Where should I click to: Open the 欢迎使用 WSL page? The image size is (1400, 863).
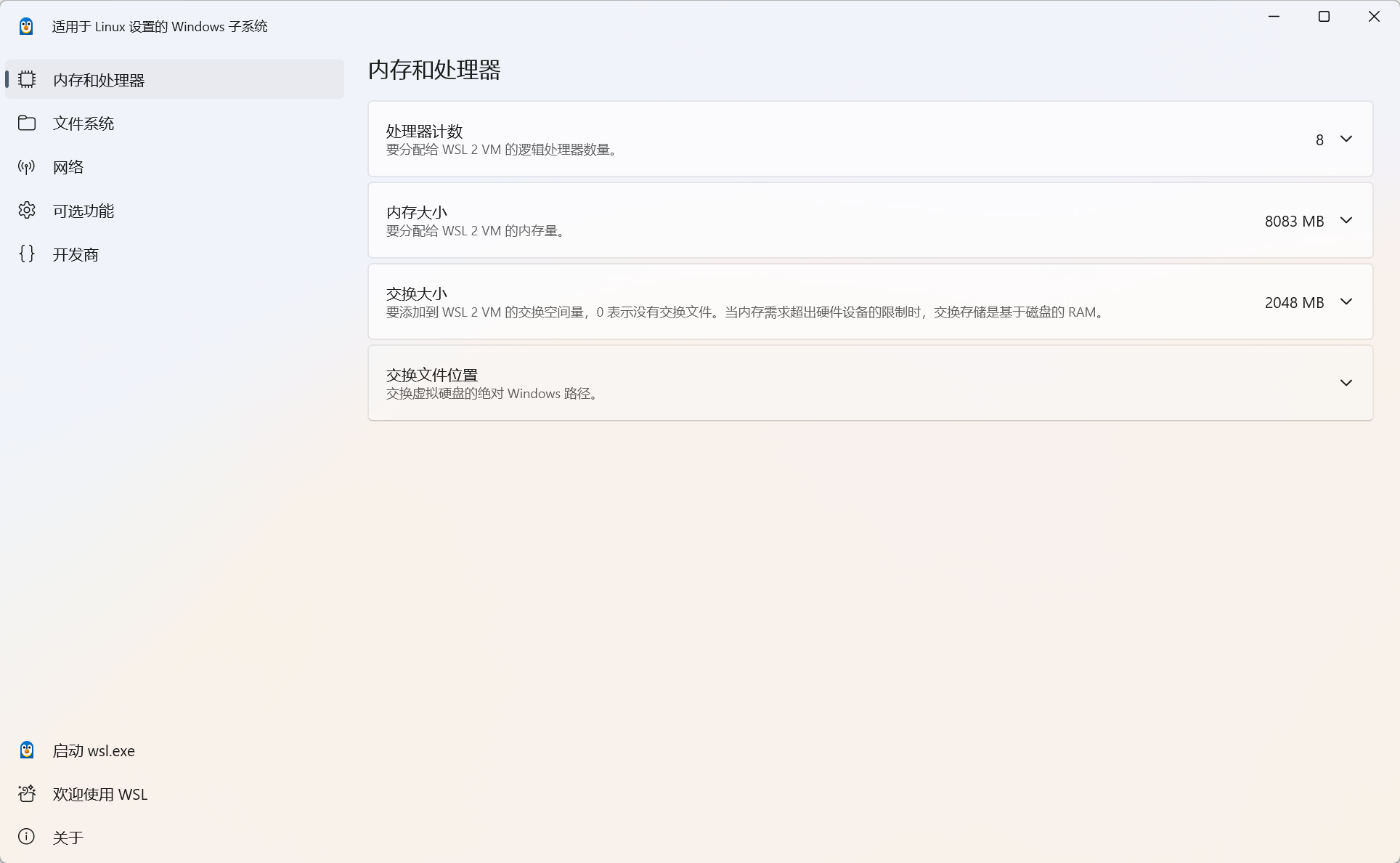point(99,793)
